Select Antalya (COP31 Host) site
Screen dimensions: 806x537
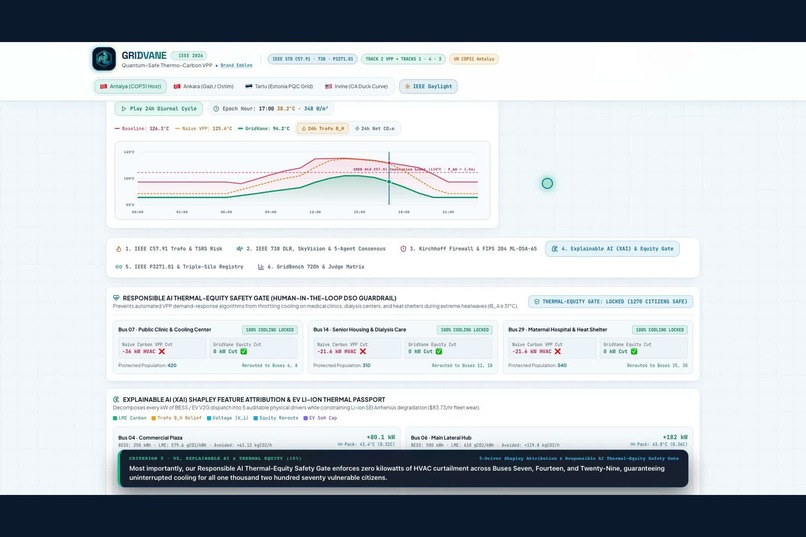131,86
